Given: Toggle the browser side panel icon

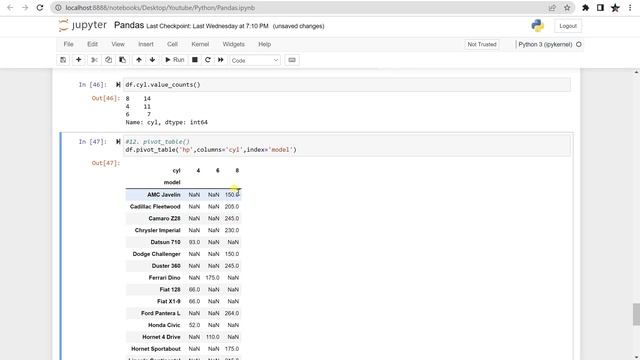Looking at the screenshot, I should coord(600,8).
